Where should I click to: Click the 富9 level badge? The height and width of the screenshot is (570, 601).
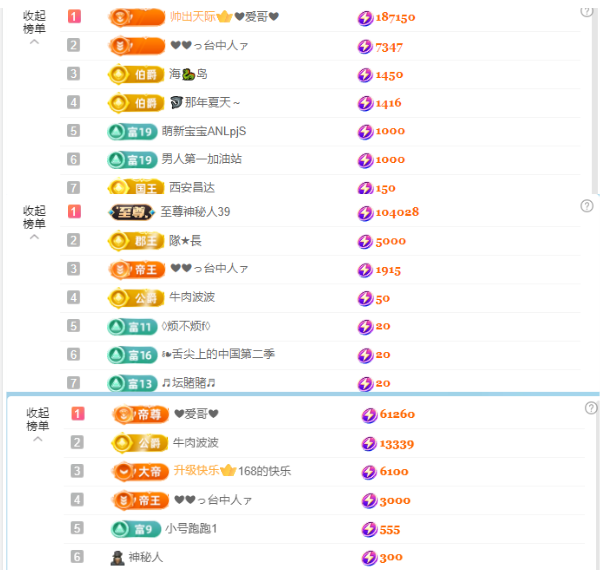pos(135,529)
